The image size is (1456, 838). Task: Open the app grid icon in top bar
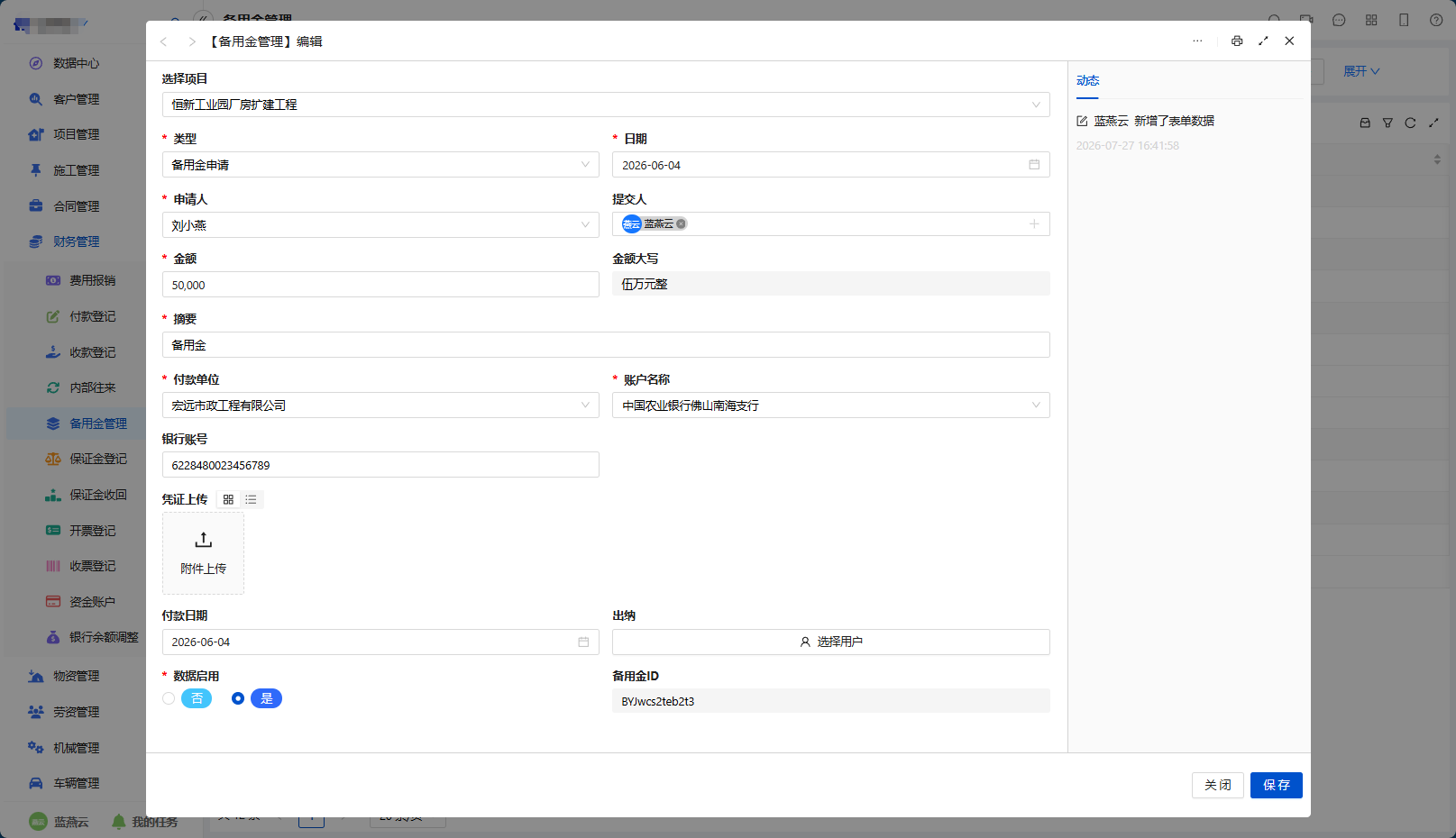coord(1371,20)
